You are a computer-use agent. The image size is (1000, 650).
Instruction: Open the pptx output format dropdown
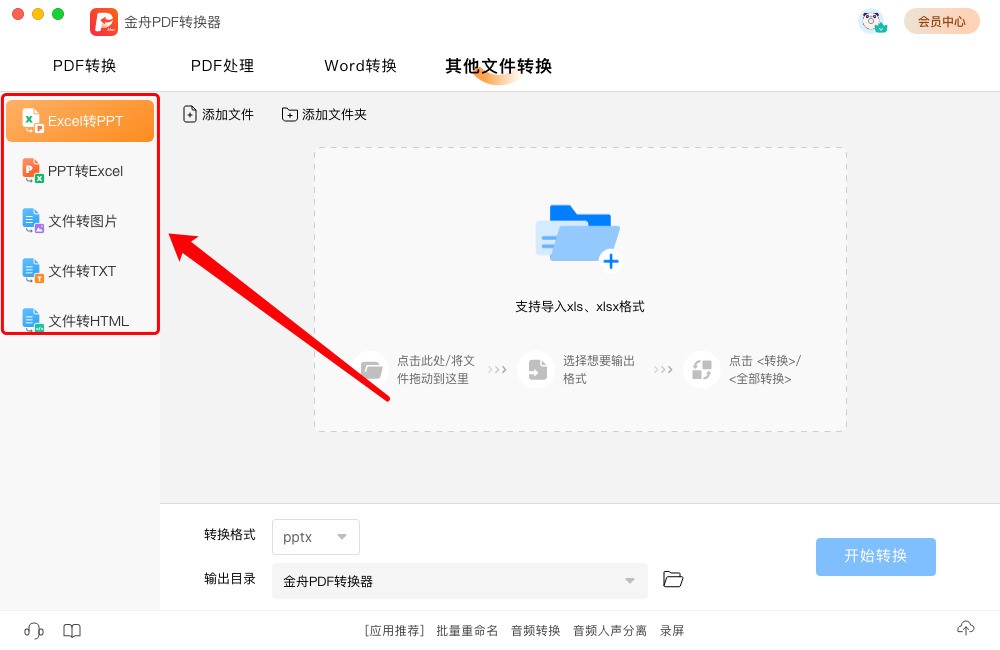(x=315, y=537)
